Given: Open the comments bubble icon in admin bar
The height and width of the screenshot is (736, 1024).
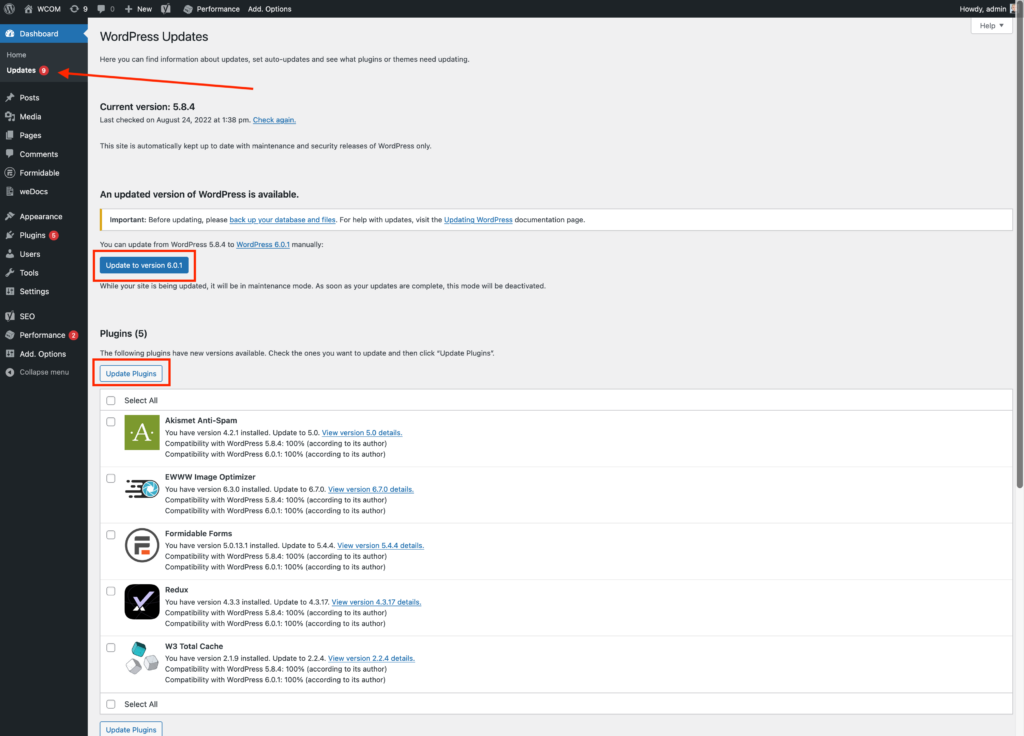Looking at the screenshot, I should [x=101, y=8].
